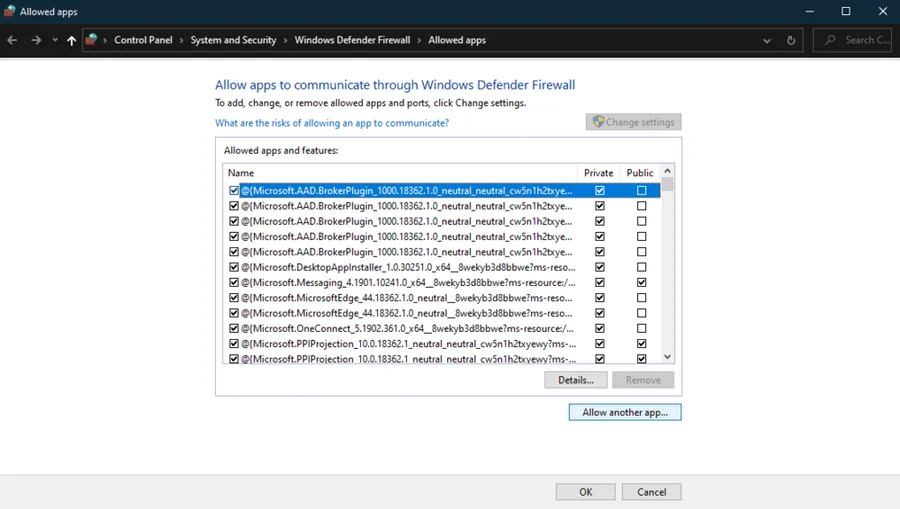Click the forward navigation arrow
This screenshot has width=900, height=509.
[36, 40]
